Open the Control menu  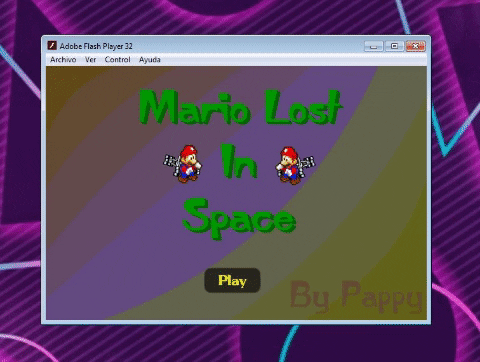pos(117,60)
